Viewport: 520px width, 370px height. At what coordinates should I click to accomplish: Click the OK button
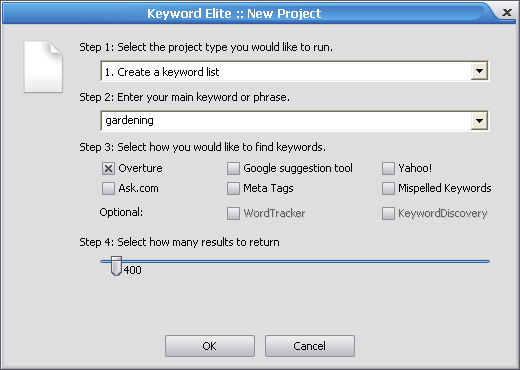click(210, 346)
